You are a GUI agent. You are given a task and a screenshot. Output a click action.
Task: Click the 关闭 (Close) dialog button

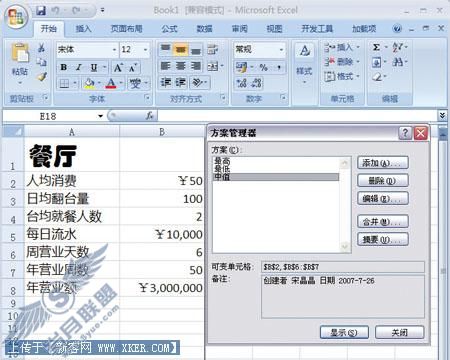tap(399, 332)
